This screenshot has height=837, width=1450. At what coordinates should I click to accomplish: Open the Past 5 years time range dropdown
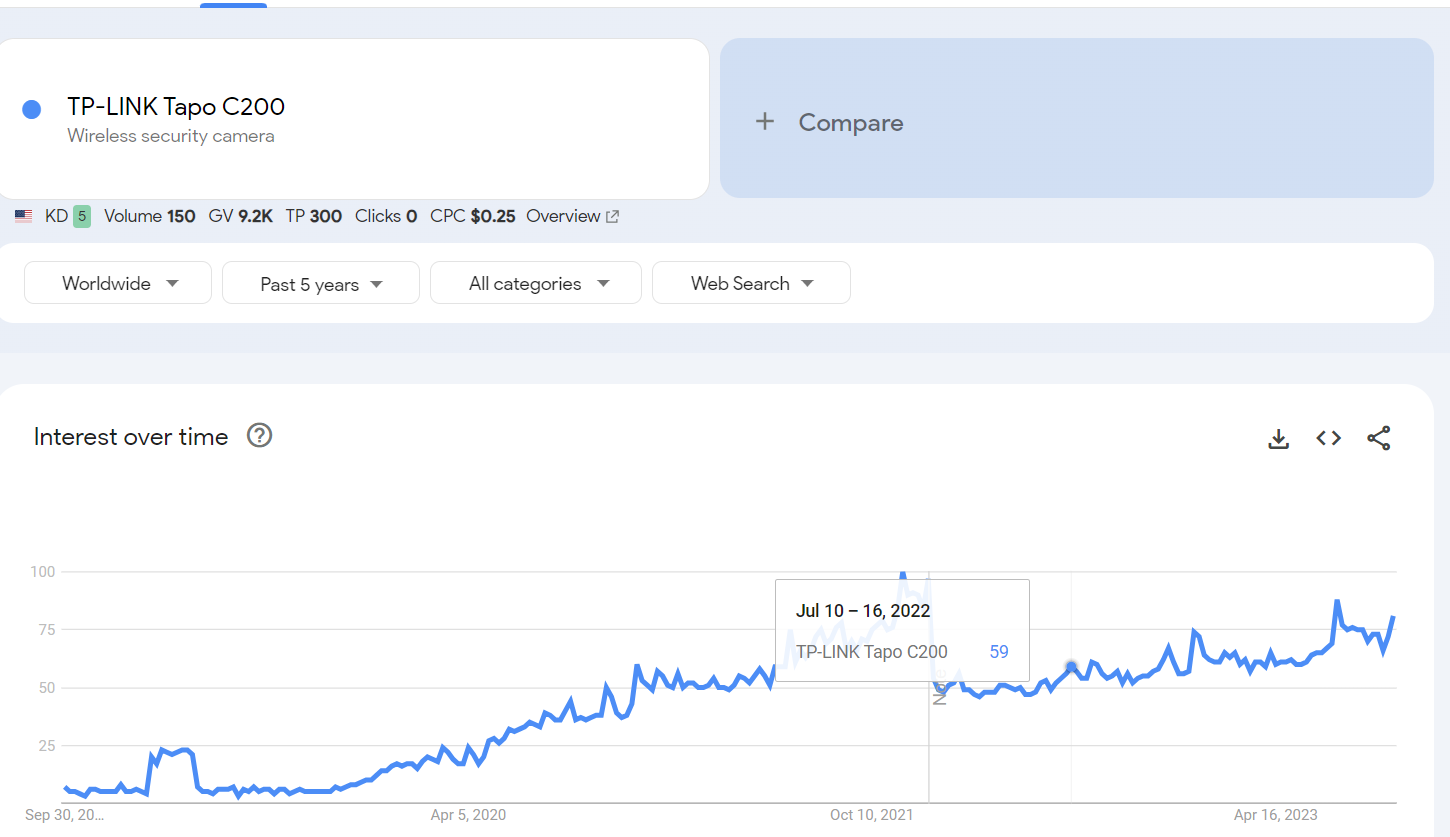point(321,283)
